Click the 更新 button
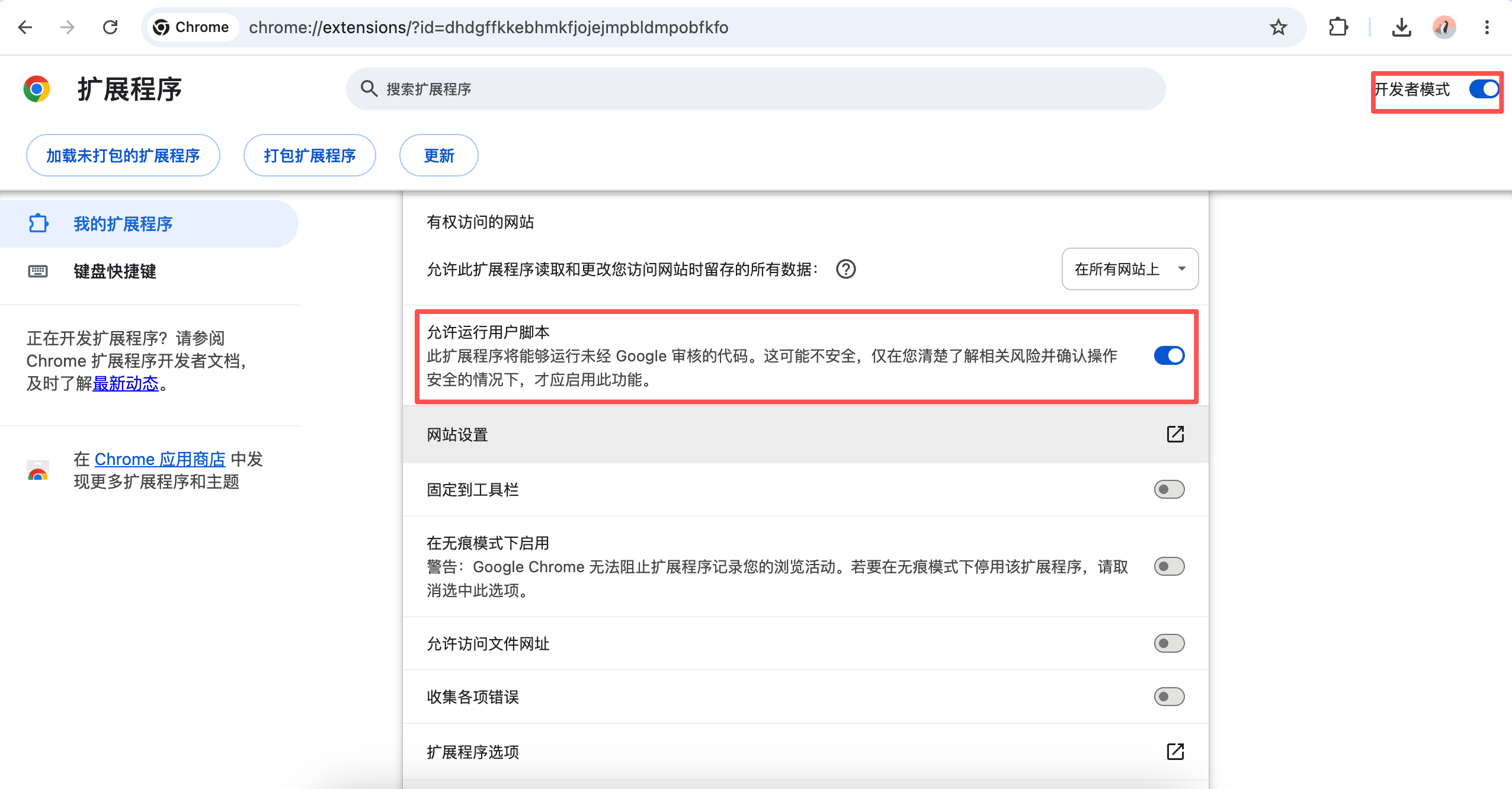The height and width of the screenshot is (789, 1512). [439, 155]
